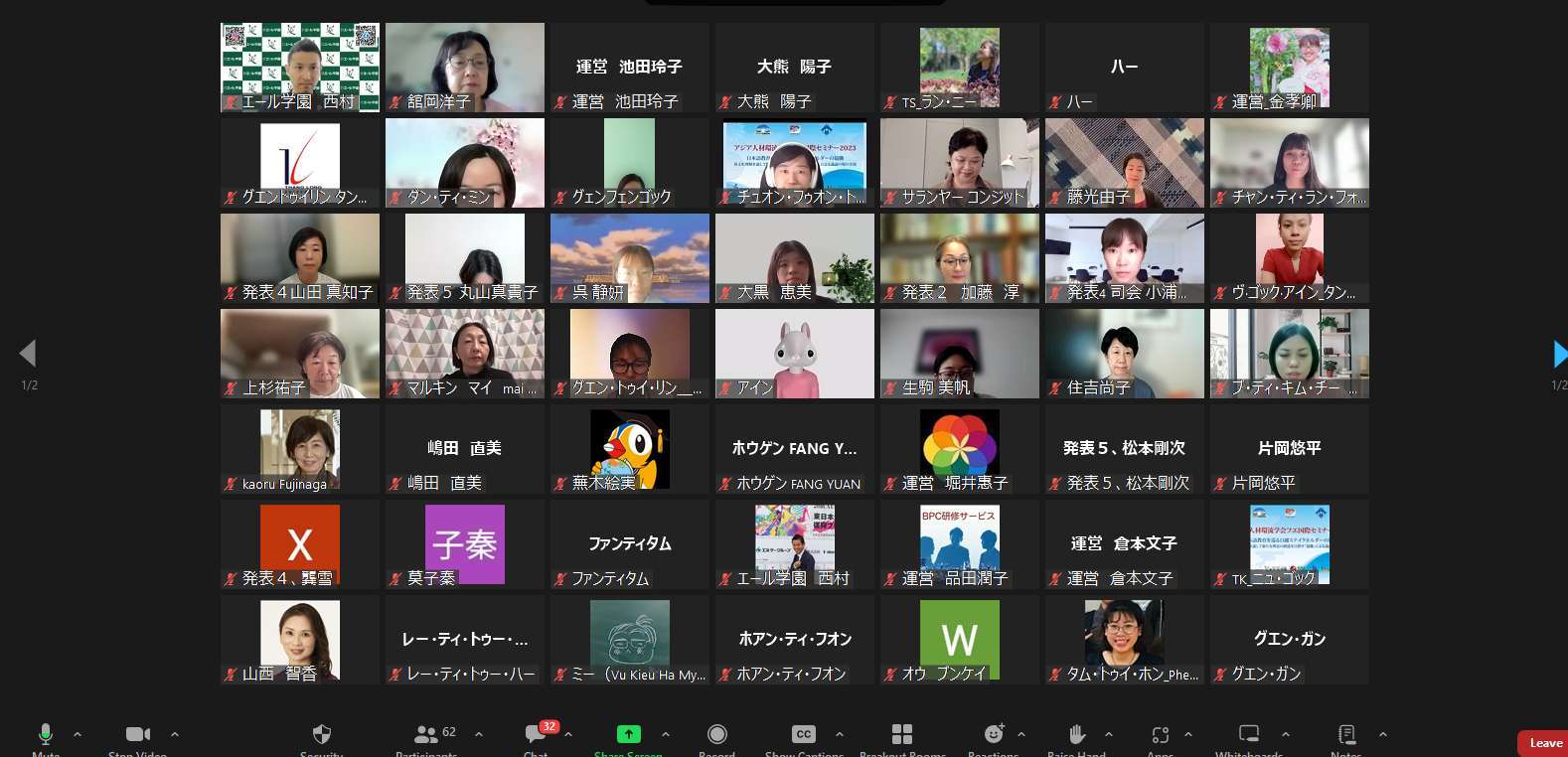Viewport: 1568px width, 757px height.
Task: Toggle the microphone Mute button
Action: (x=45, y=734)
